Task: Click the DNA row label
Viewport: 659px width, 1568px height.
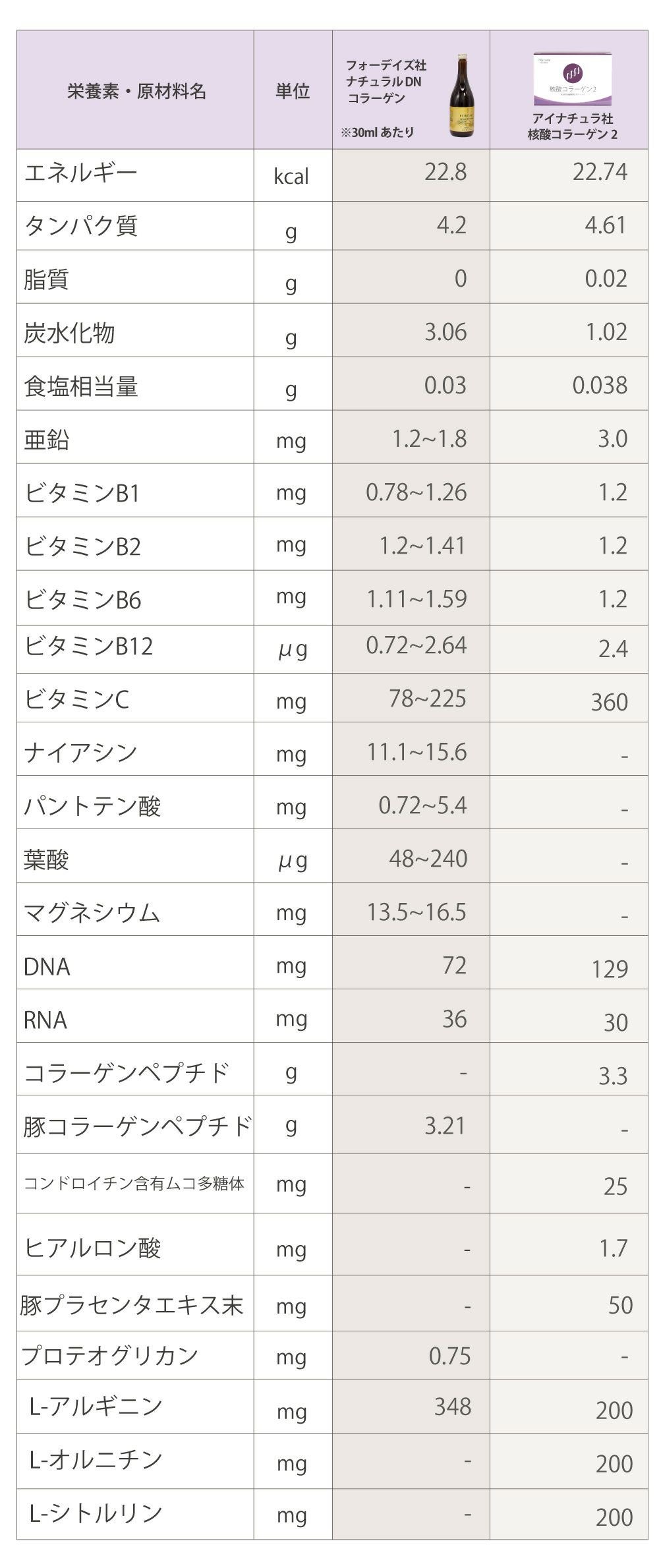Action: 47,967
